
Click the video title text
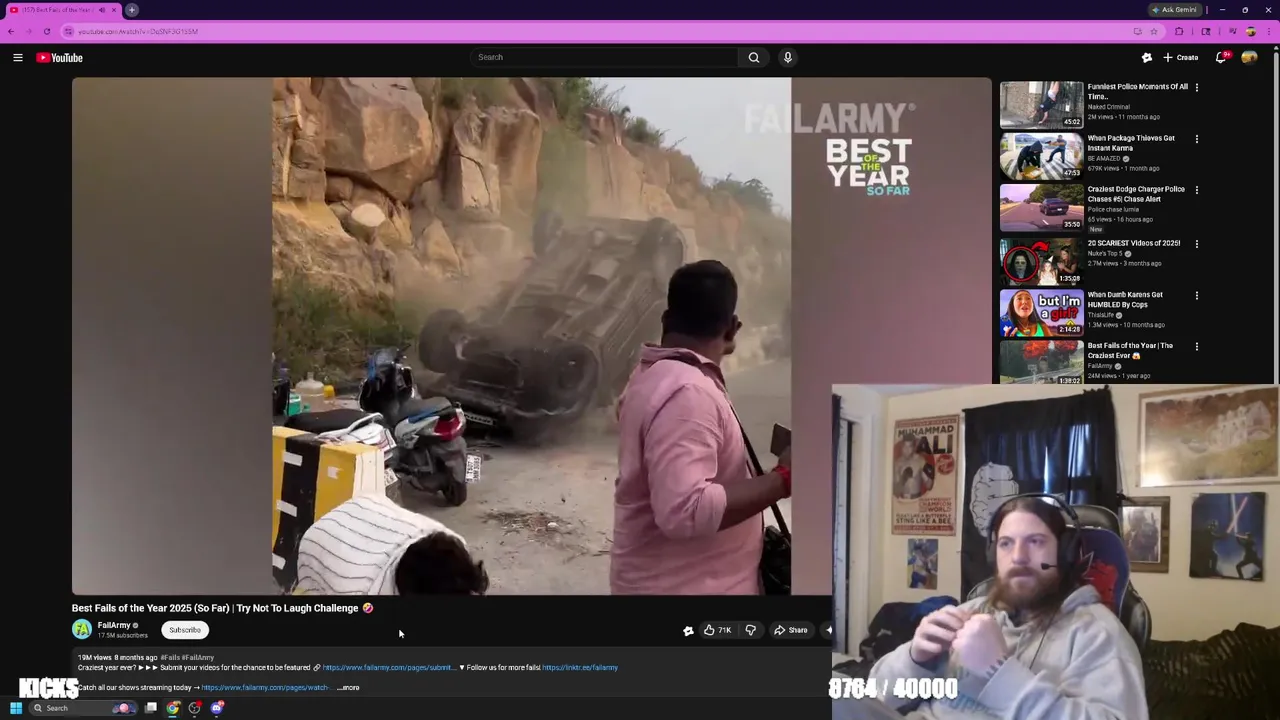[x=222, y=608]
